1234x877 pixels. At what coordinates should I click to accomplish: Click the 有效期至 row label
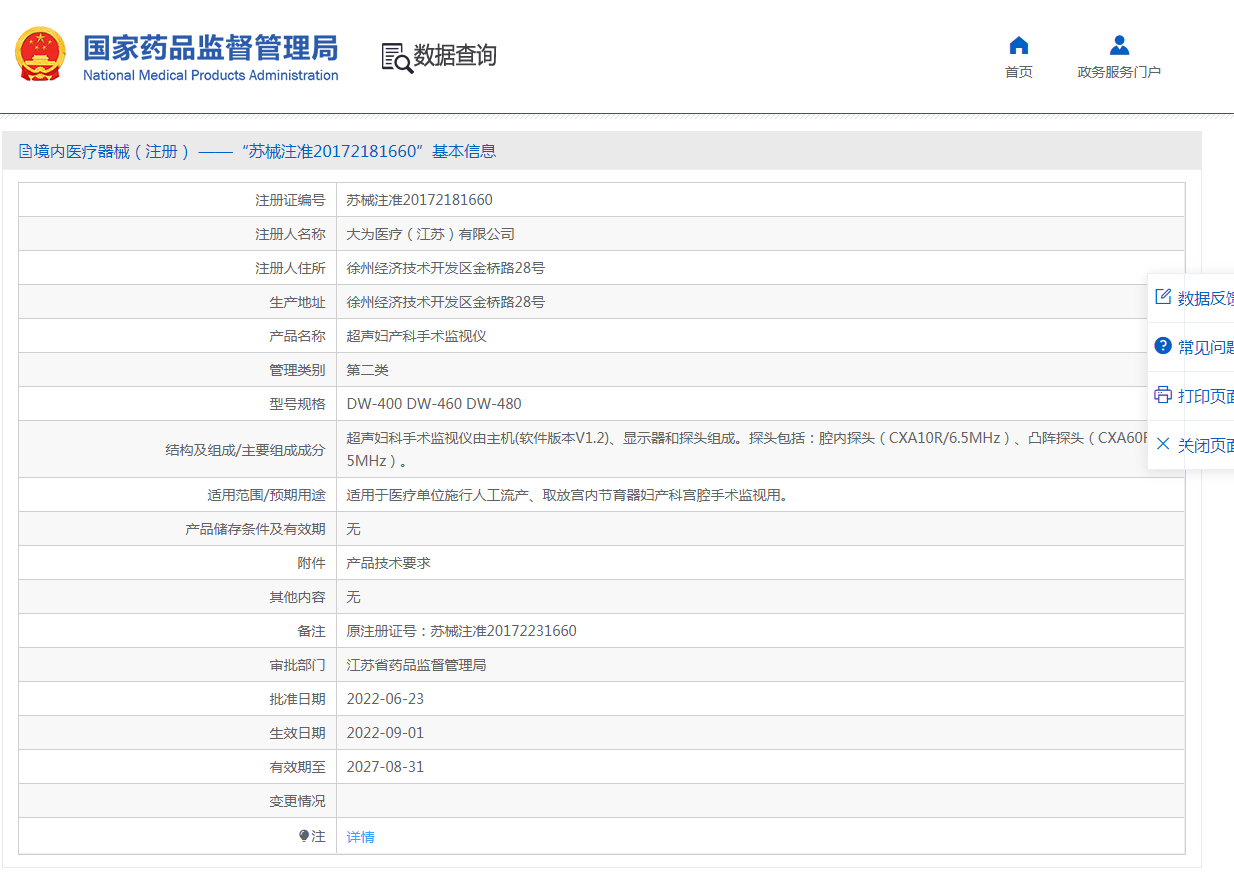(298, 767)
